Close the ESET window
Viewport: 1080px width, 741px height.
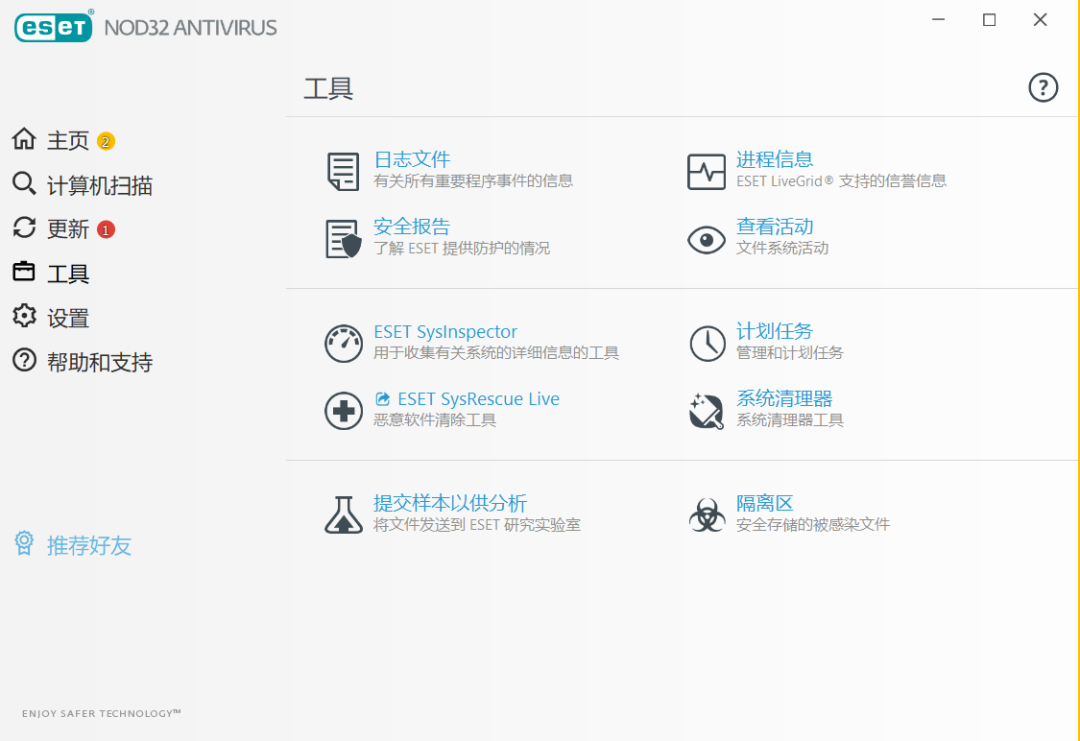coord(1040,19)
